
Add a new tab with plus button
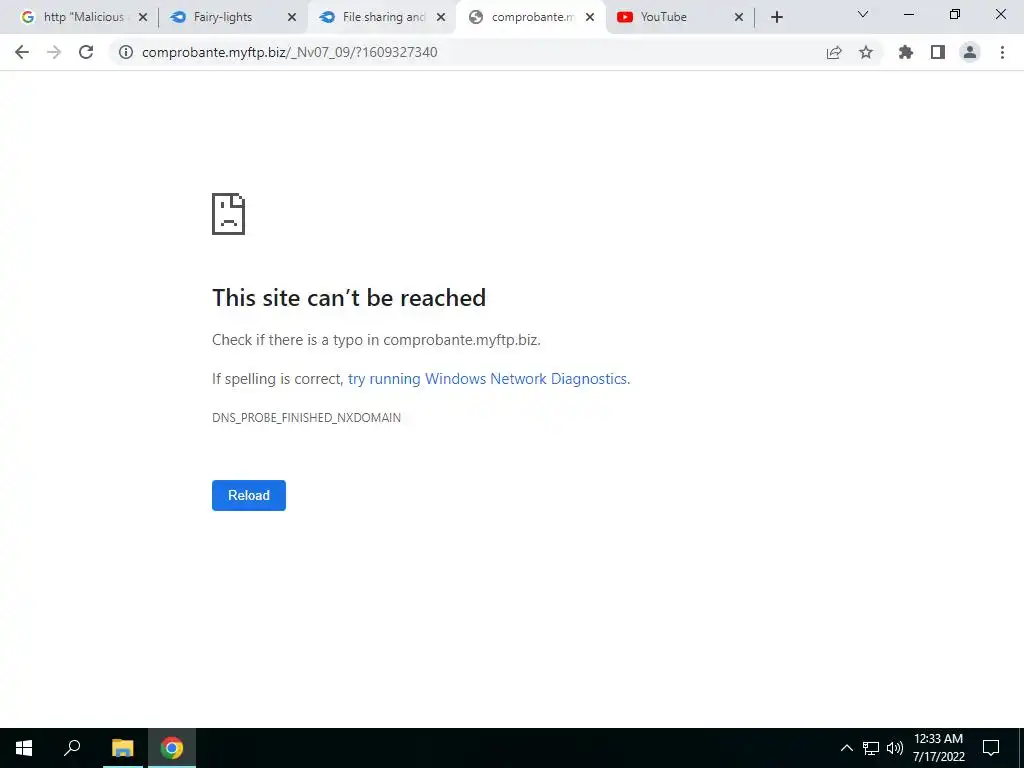[776, 17]
